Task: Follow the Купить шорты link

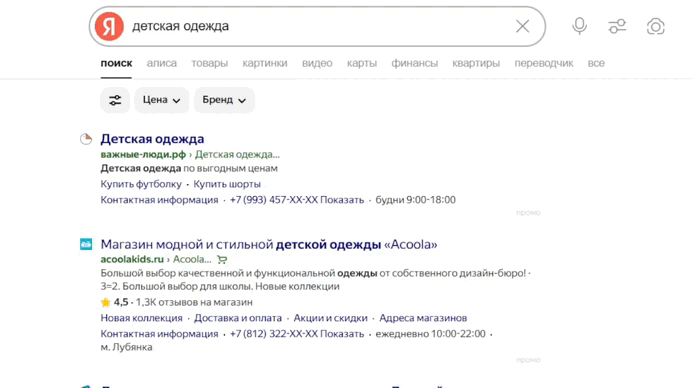Action: click(227, 184)
